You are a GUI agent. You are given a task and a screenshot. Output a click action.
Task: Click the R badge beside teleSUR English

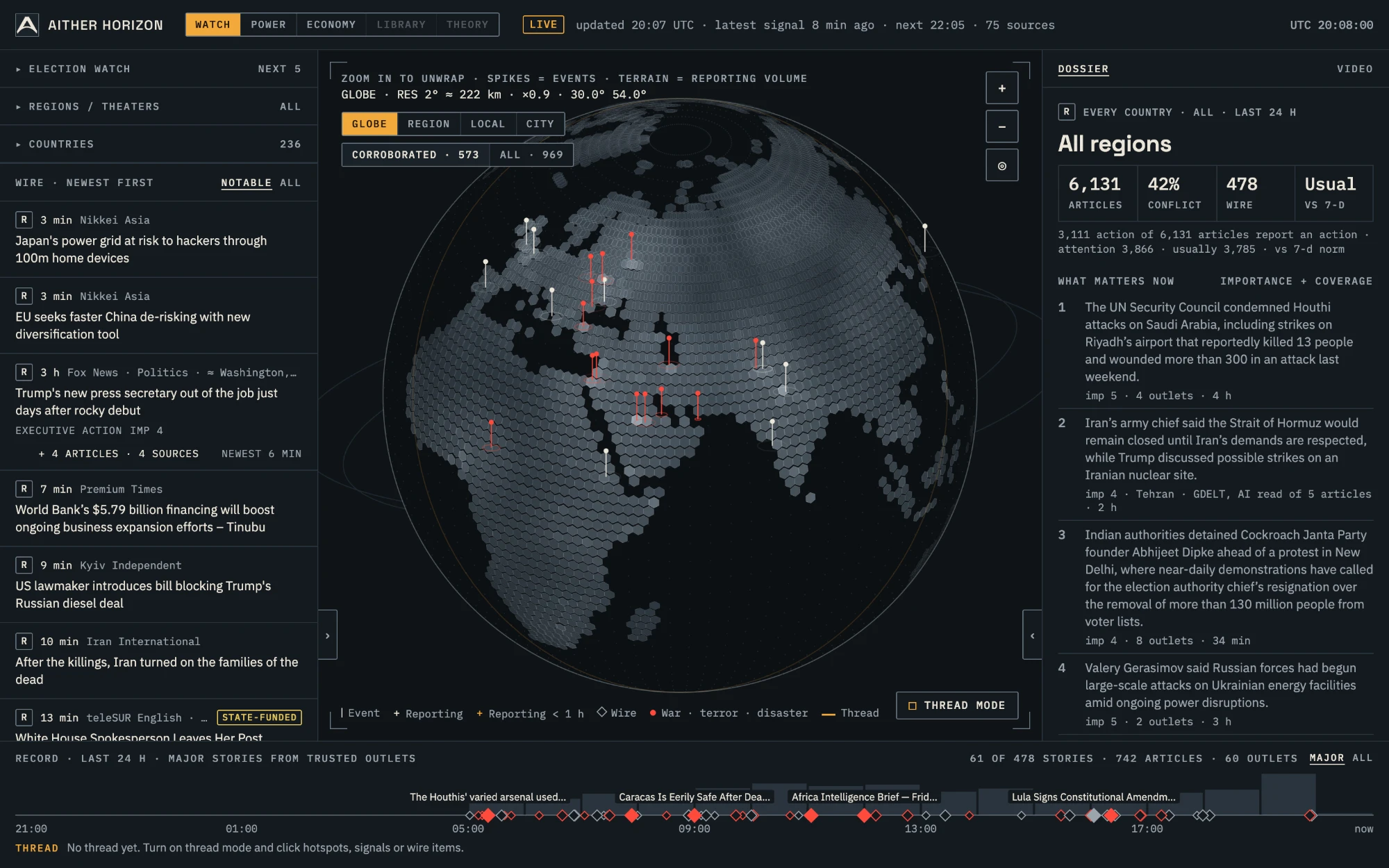(x=24, y=717)
